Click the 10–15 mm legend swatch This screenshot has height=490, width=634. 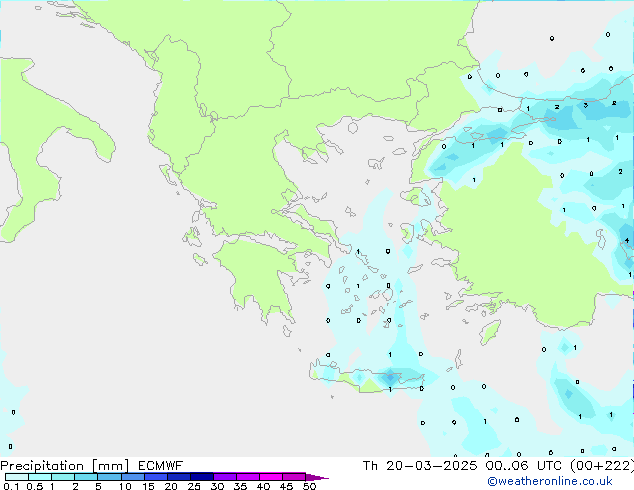[x=132, y=477]
